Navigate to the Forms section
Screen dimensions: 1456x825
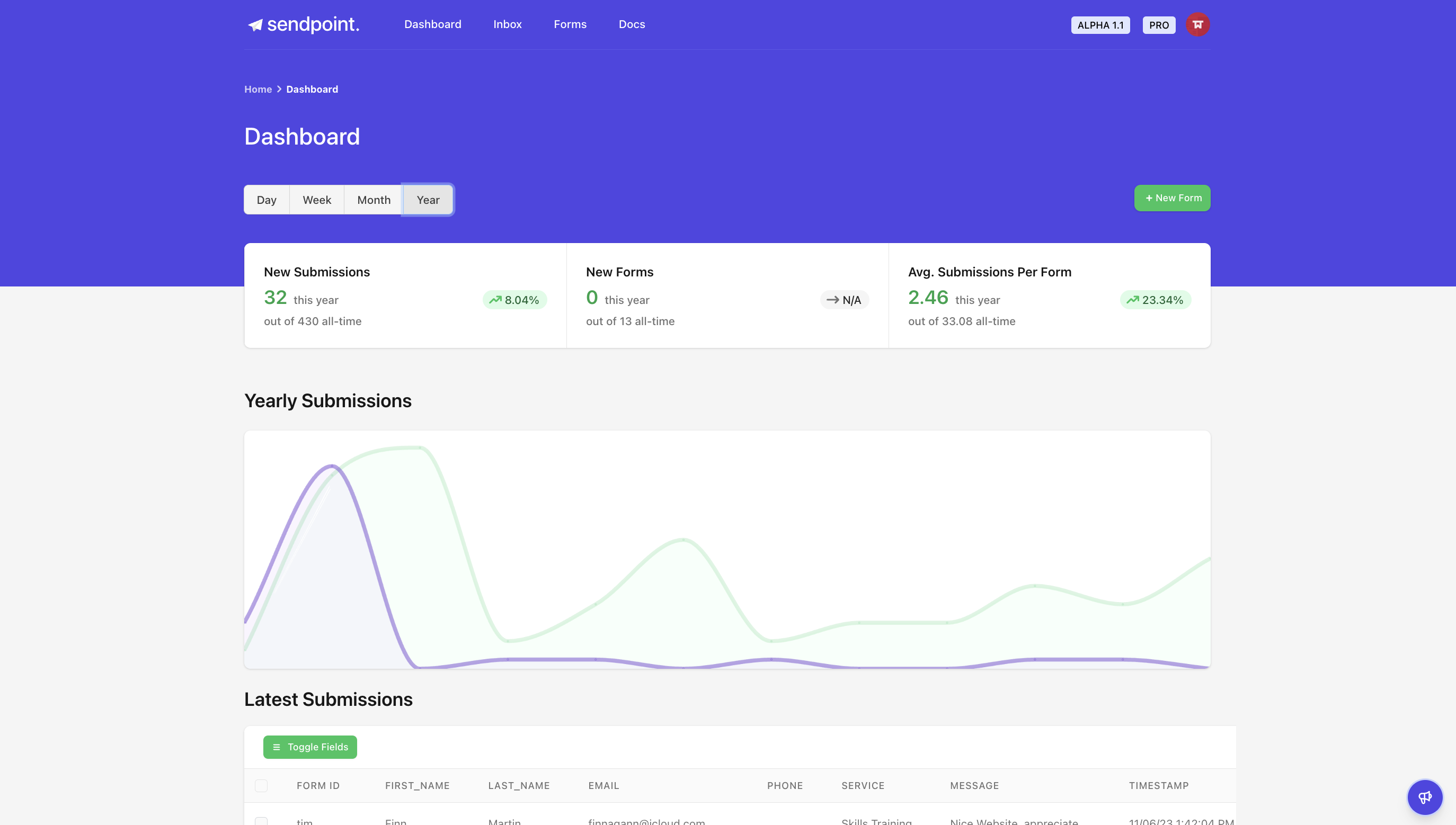pyautogui.click(x=570, y=24)
